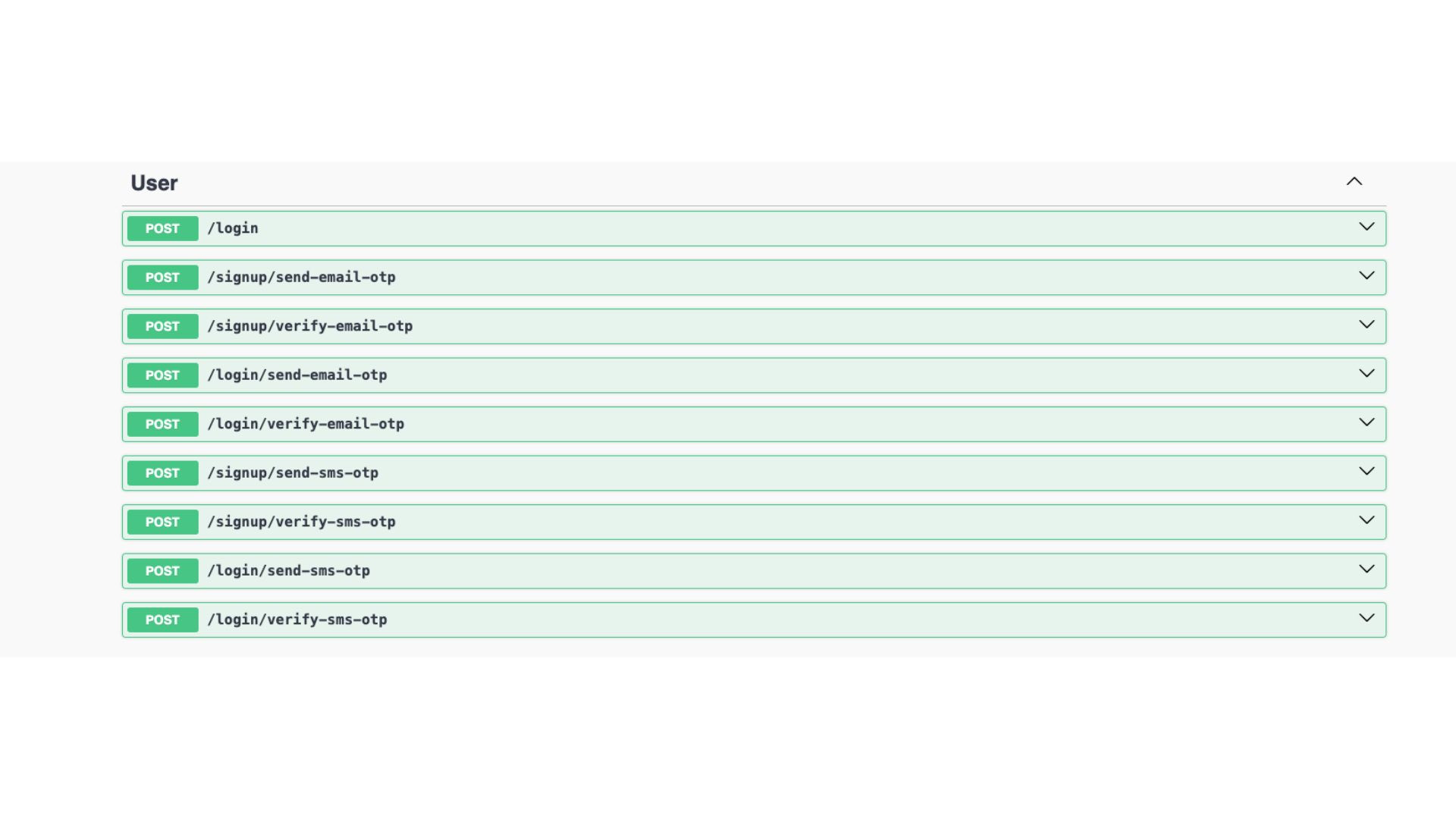Open the /login/send-sms-otp path link

pyautogui.click(x=289, y=571)
